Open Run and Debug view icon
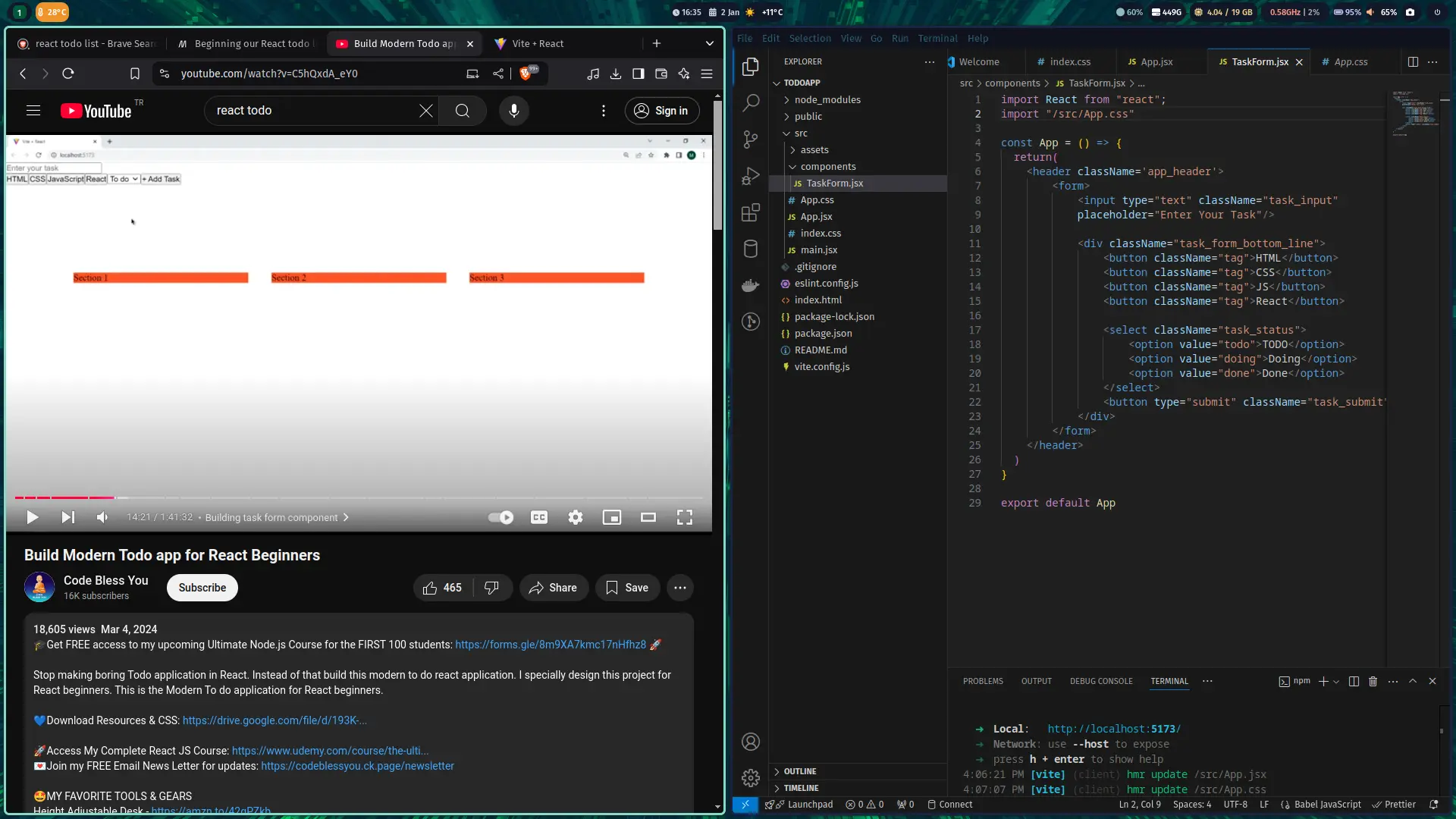The height and width of the screenshot is (819, 1456). pyautogui.click(x=751, y=176)
